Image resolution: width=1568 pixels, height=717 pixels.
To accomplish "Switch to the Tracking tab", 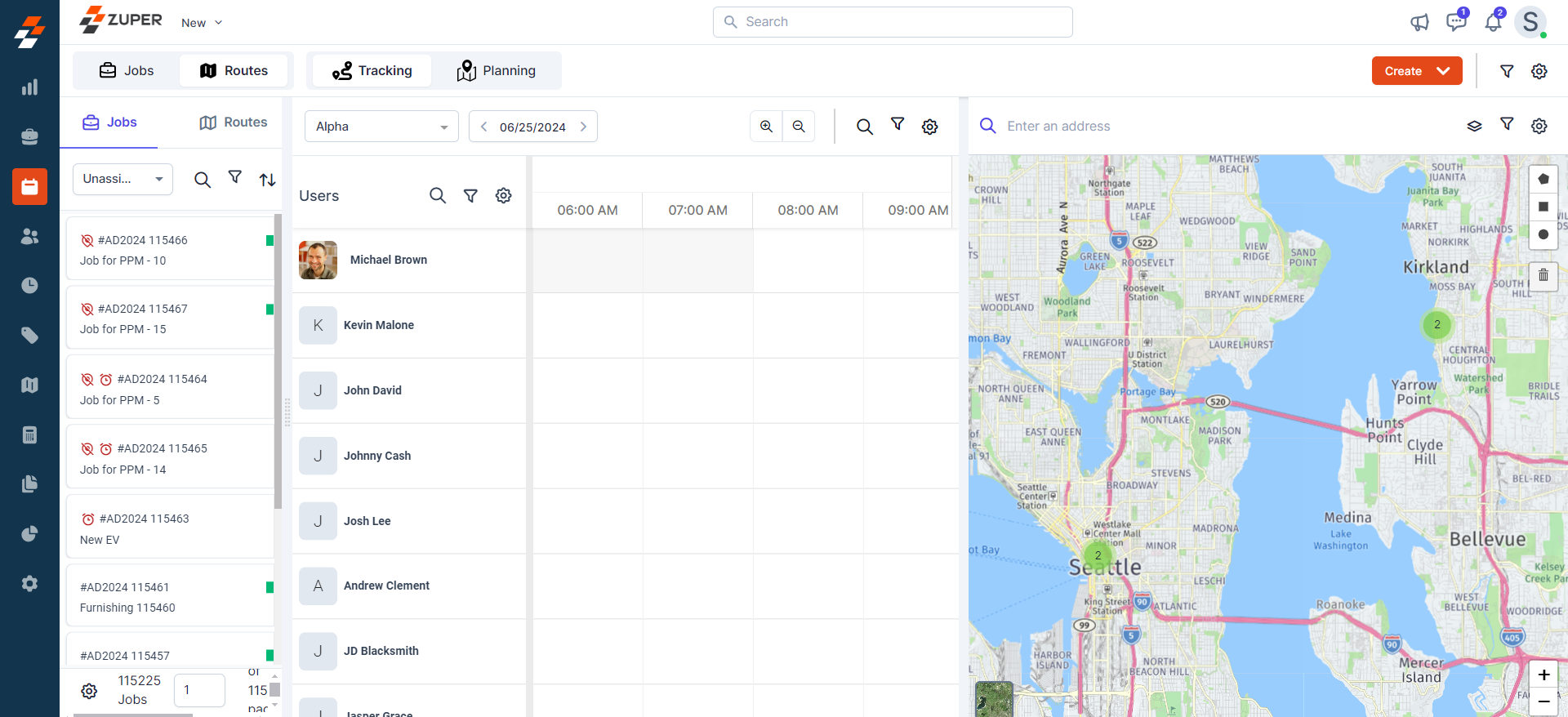I will coord(372,71).
